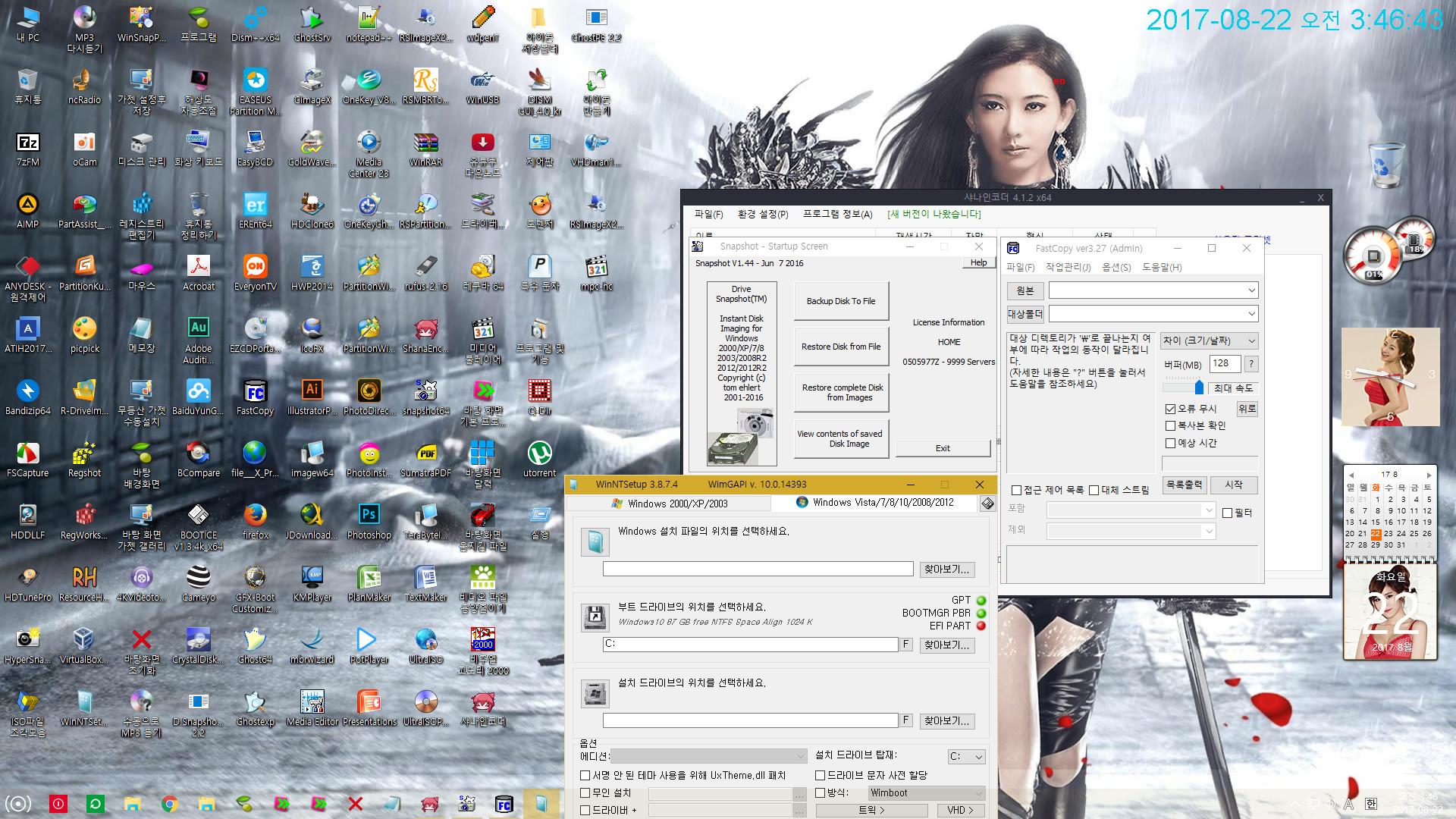Click the 버퍼(MB) field showing 128
1456x819 pixels.
1225,364
